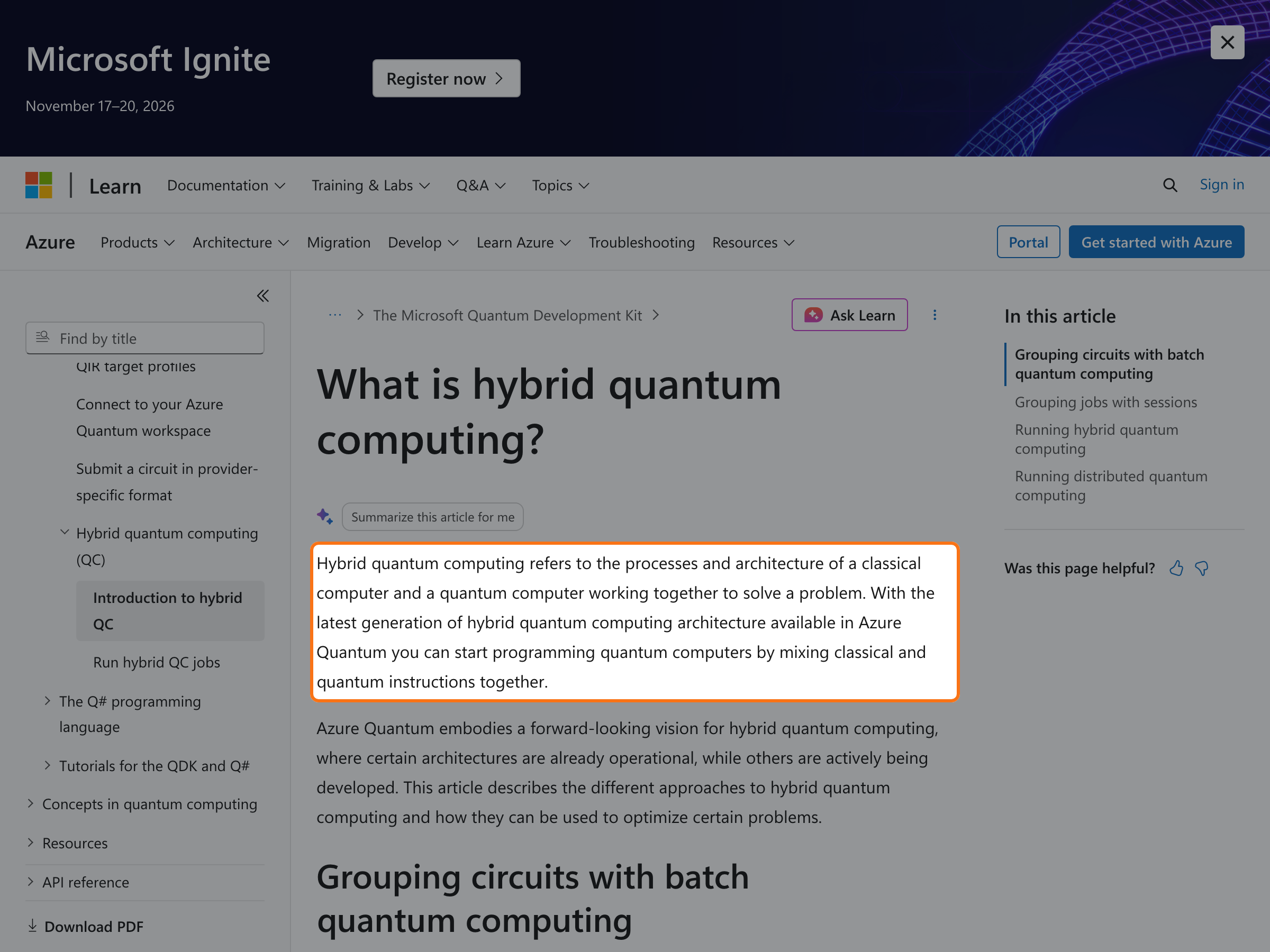Image resolution: width=1270 pixels, height=952 pixels.
Task: Click the thumbs down feedback icon
Action: 1202,568
